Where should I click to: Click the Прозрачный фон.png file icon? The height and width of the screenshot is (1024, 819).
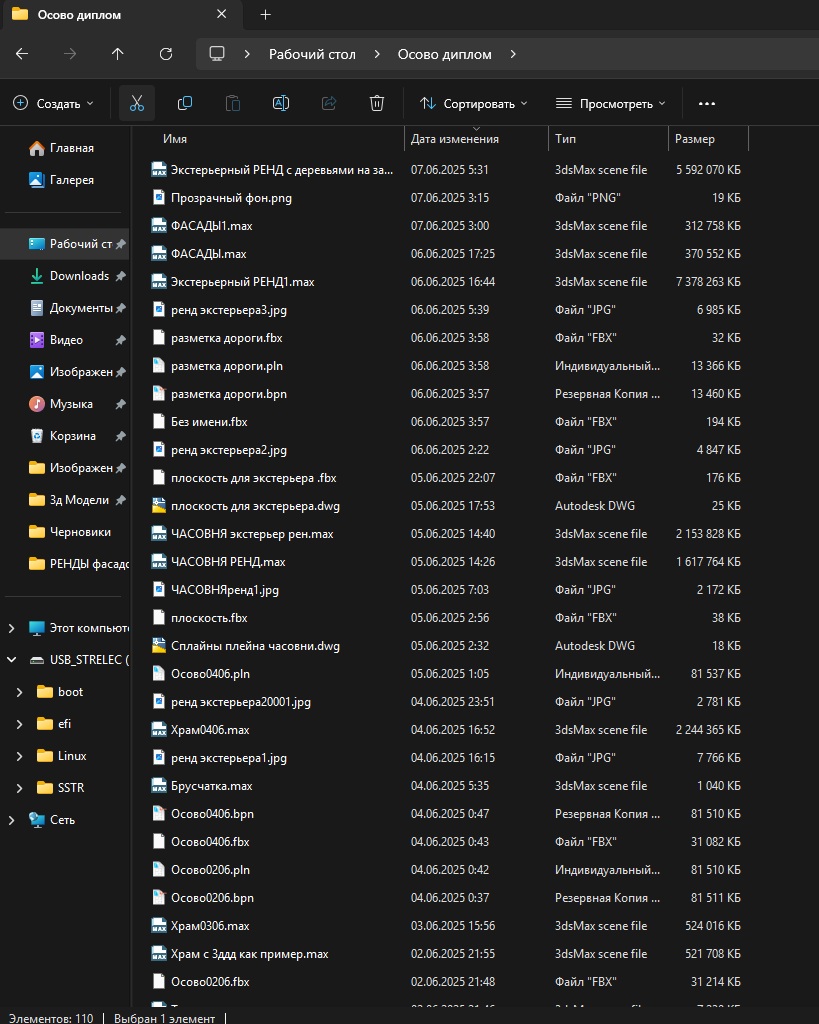159,198
